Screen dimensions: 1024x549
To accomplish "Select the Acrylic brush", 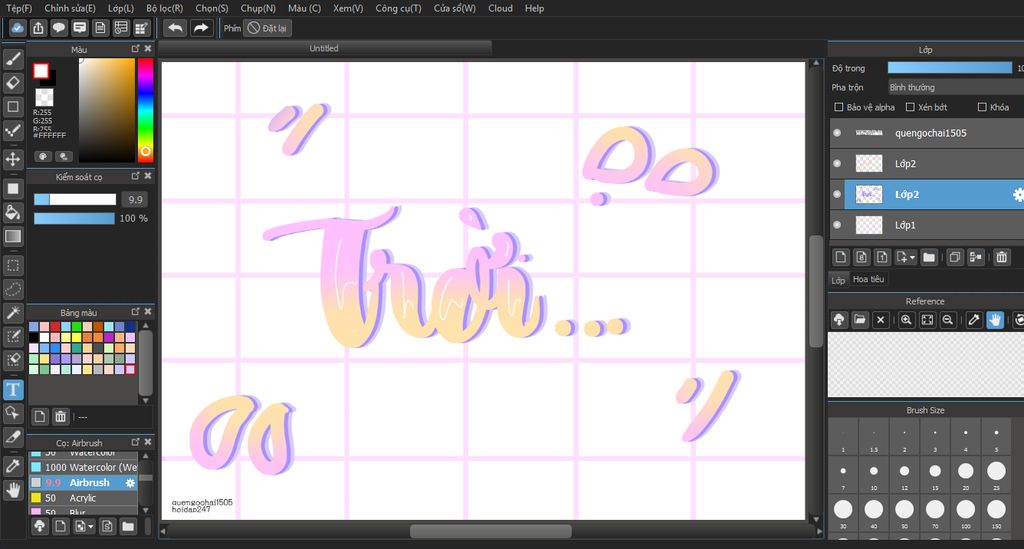I will (x=83, y=498).
